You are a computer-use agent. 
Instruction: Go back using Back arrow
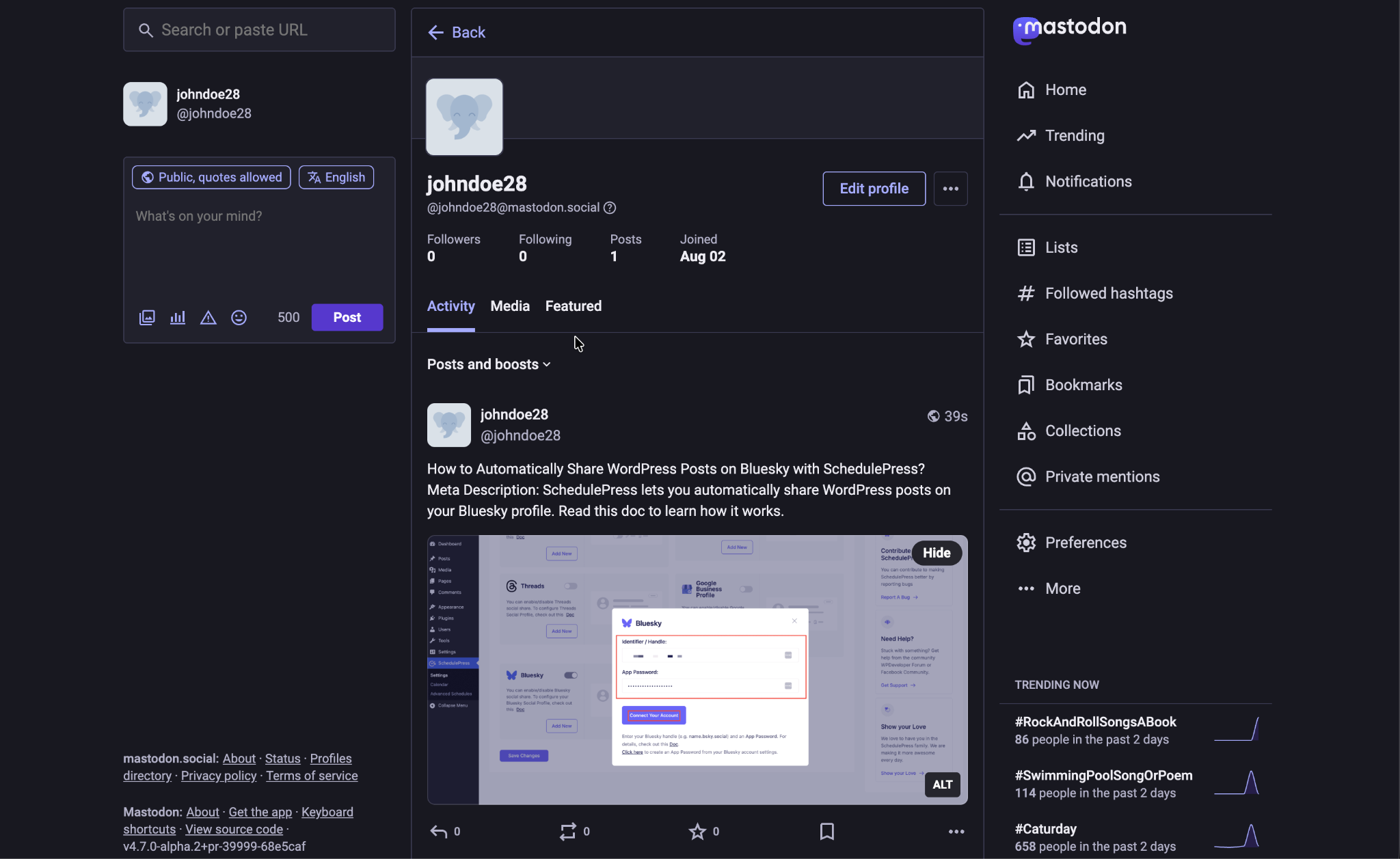click(x=457, y=33)
